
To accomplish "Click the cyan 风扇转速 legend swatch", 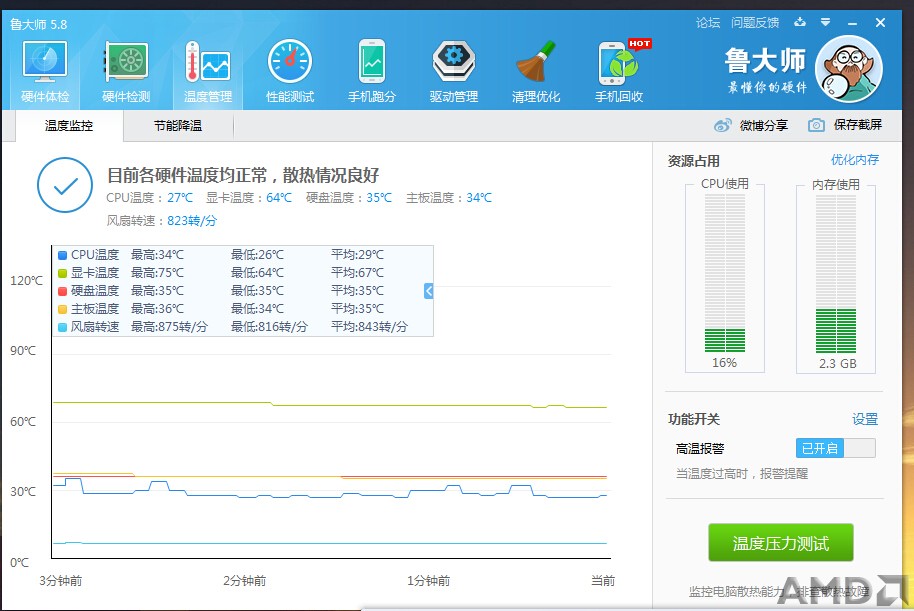I will [62, 327].
